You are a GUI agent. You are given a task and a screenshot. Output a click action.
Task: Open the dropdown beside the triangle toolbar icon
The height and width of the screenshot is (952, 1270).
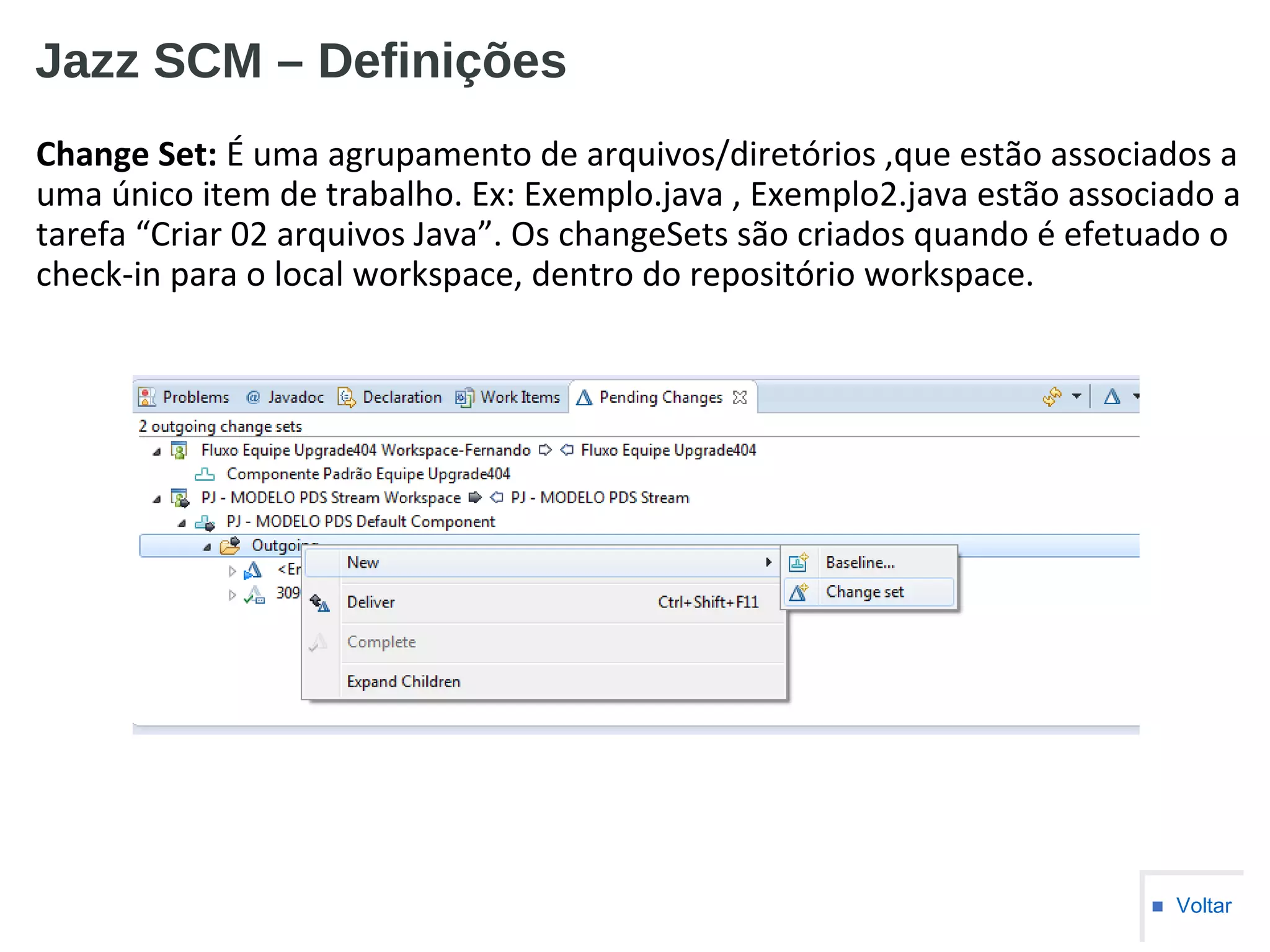click(x=1135, y=395)
